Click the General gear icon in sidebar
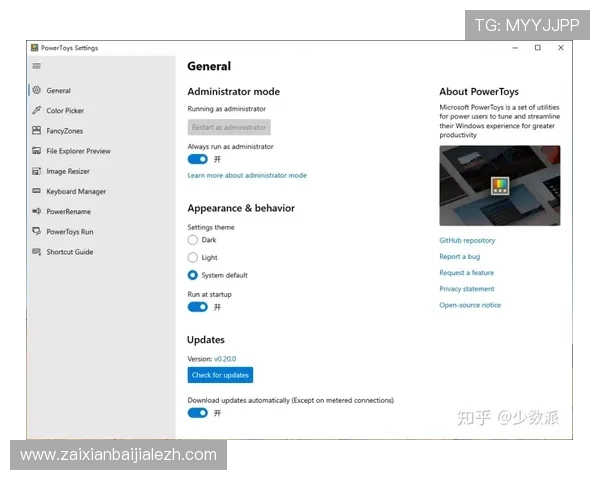 [36, 91]
